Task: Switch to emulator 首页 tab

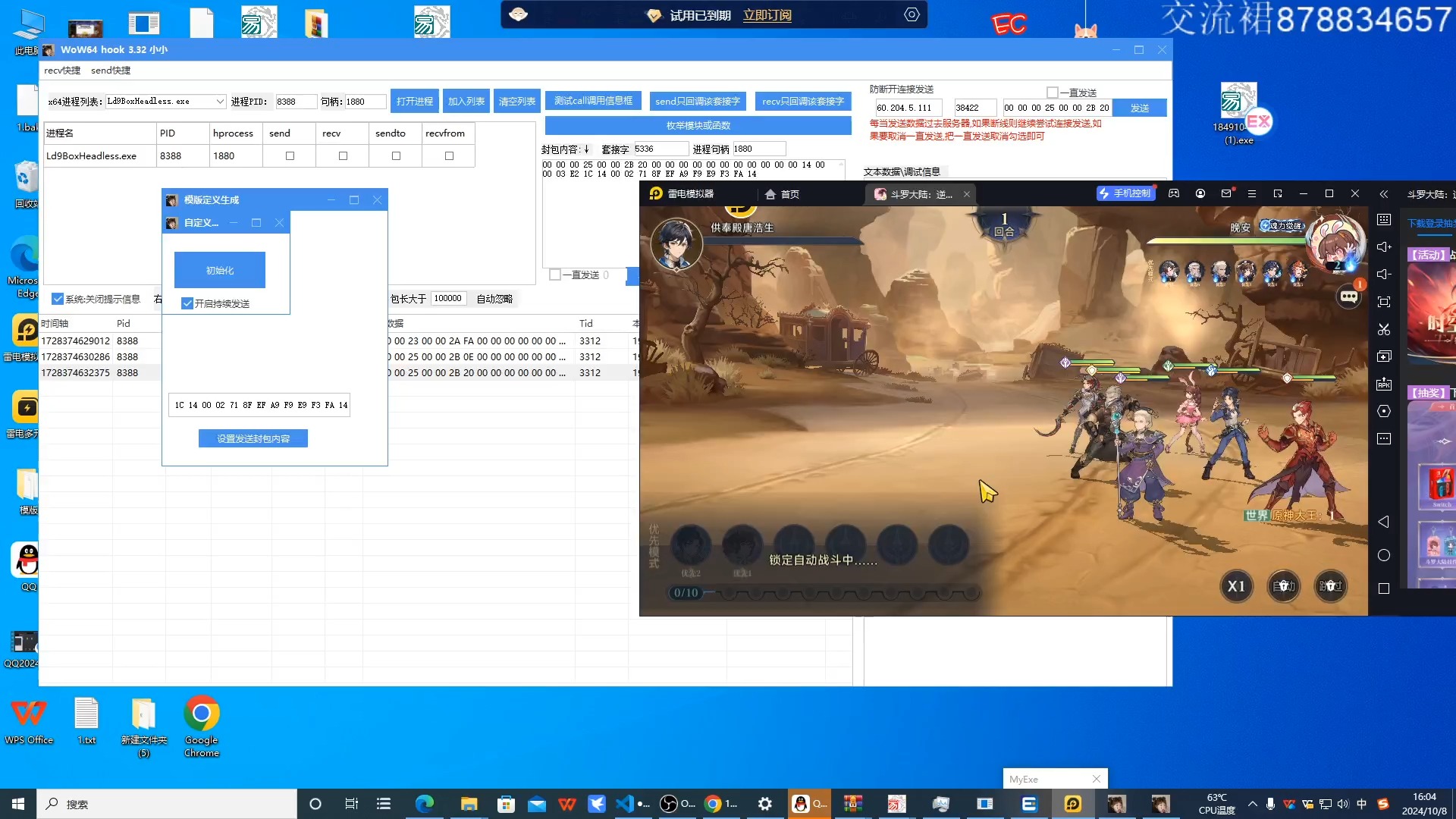Action: click(783, 194)
